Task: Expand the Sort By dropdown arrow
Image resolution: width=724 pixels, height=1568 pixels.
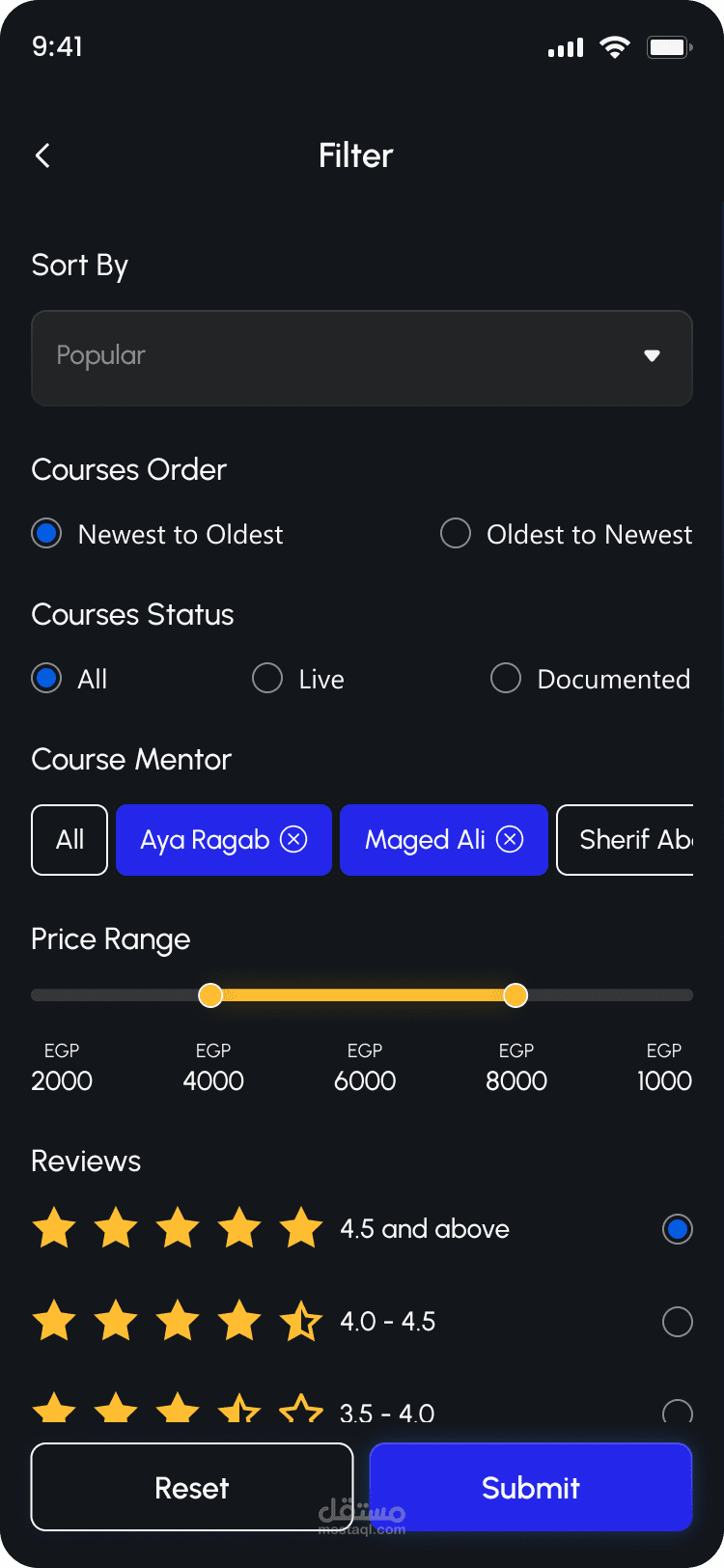Action: (x=653, y=356)
